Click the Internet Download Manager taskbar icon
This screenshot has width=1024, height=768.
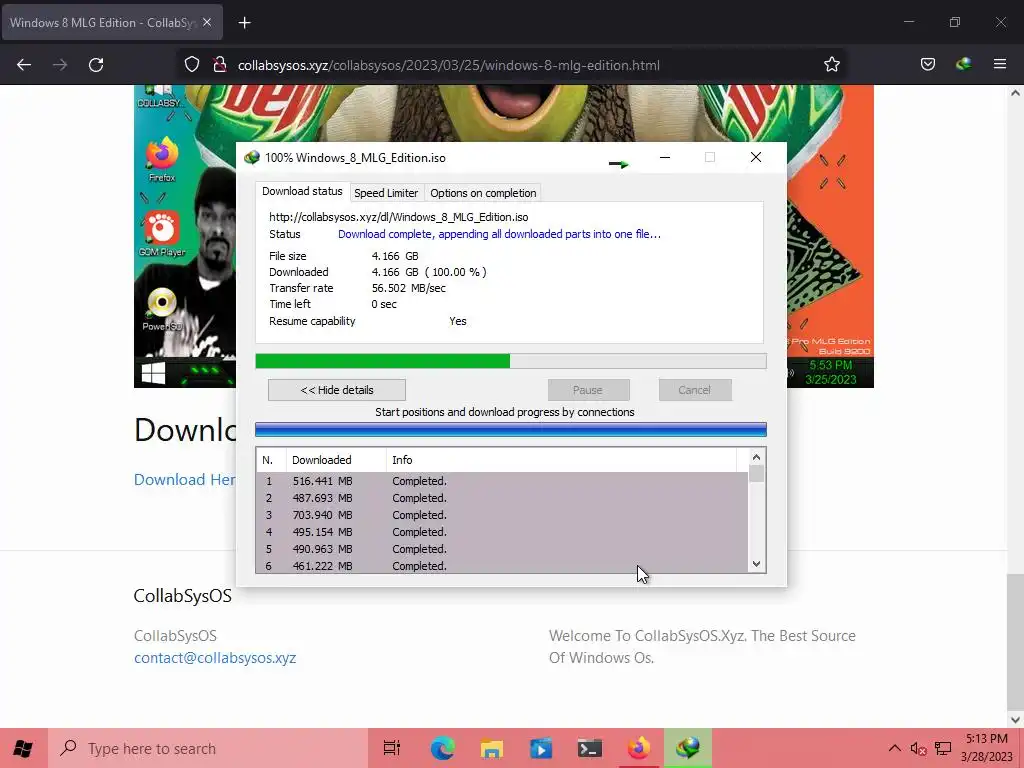point(688,748)
